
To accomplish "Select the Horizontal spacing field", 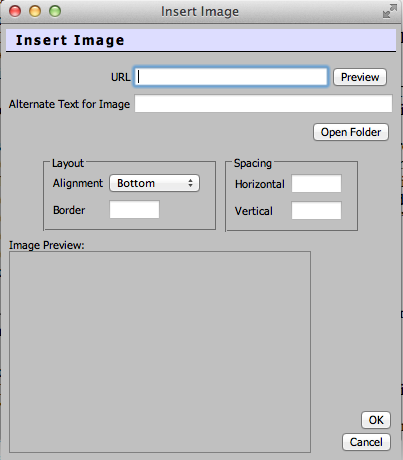I will pyautogui.click(x=316, y=183).
